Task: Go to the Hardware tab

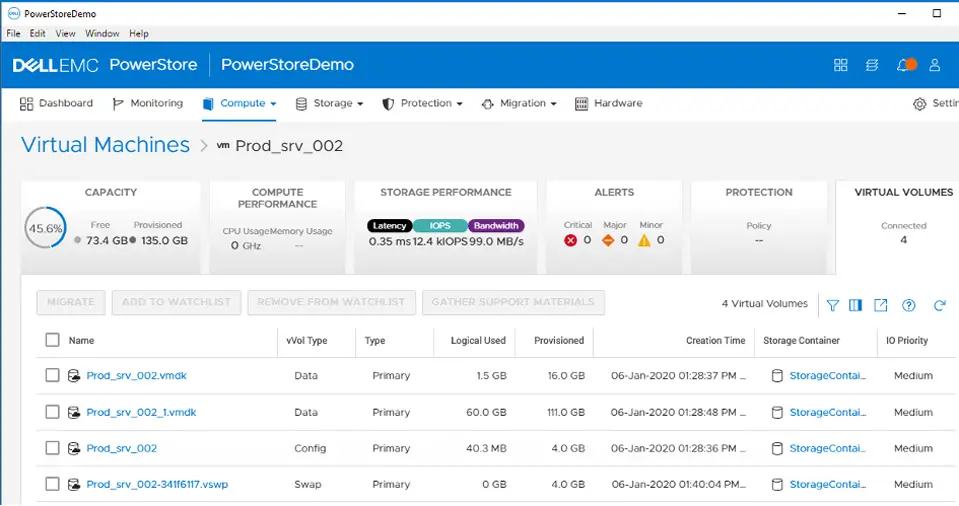Action: (609, 103)
